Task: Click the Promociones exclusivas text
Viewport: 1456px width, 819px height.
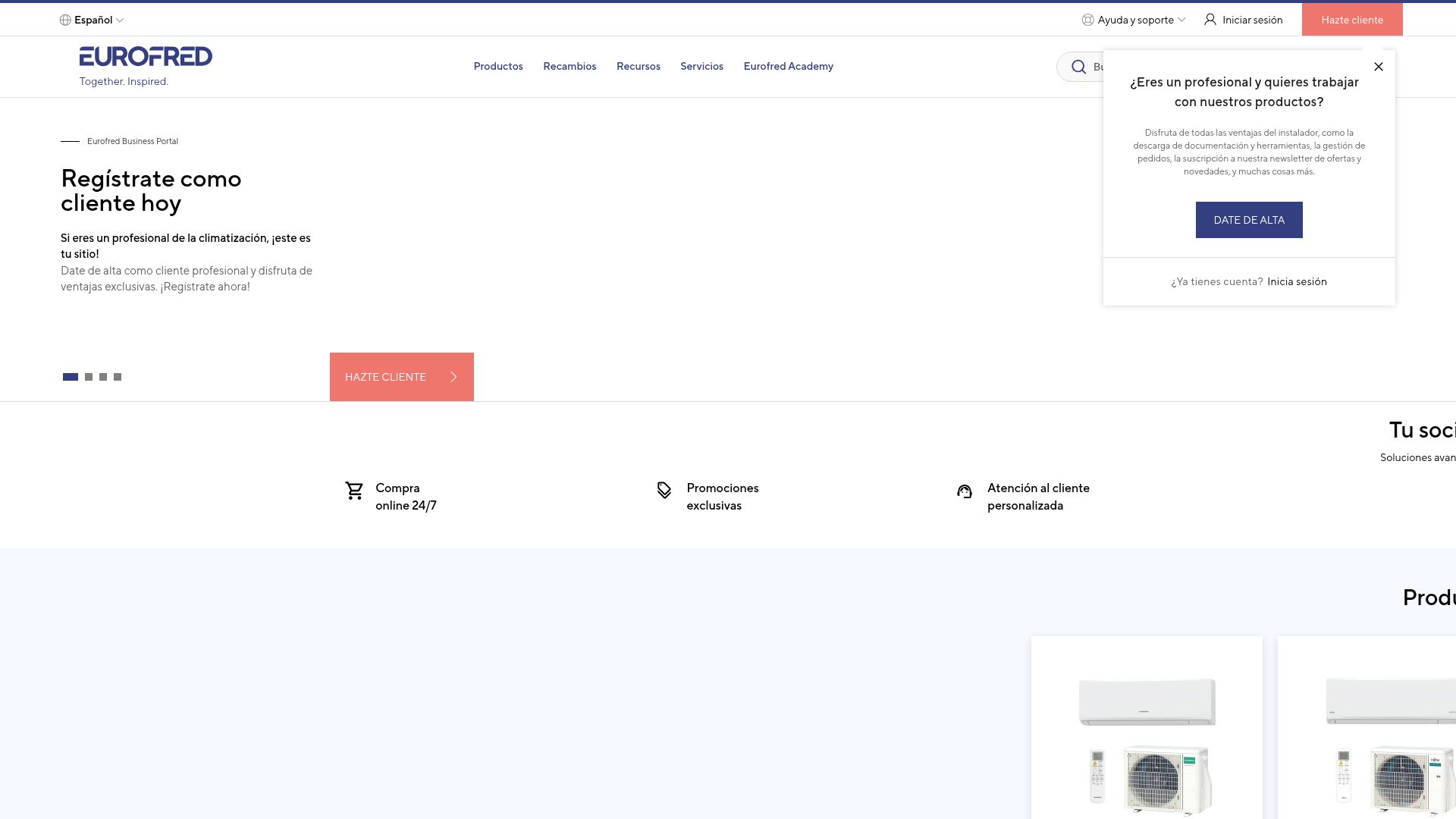Action: click(723, 497)
